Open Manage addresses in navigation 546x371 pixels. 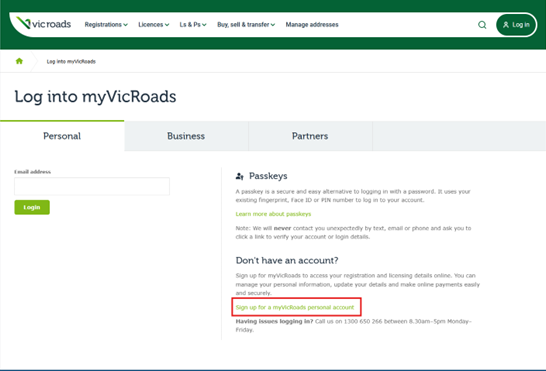point(312,24)
